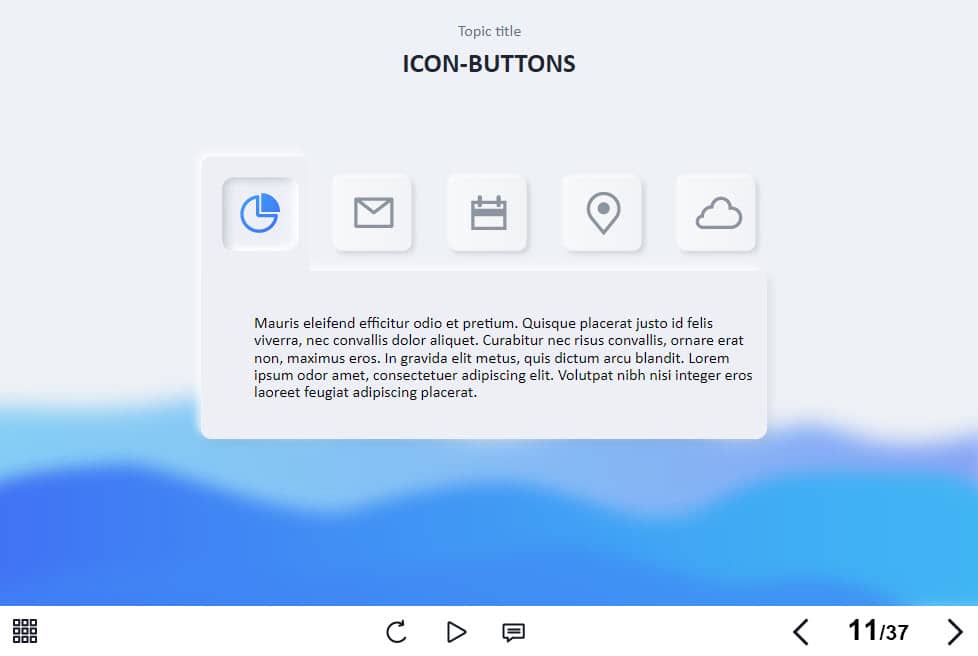Select the pie chart icon button
The image size is (978, 656).
coord(260,213)
